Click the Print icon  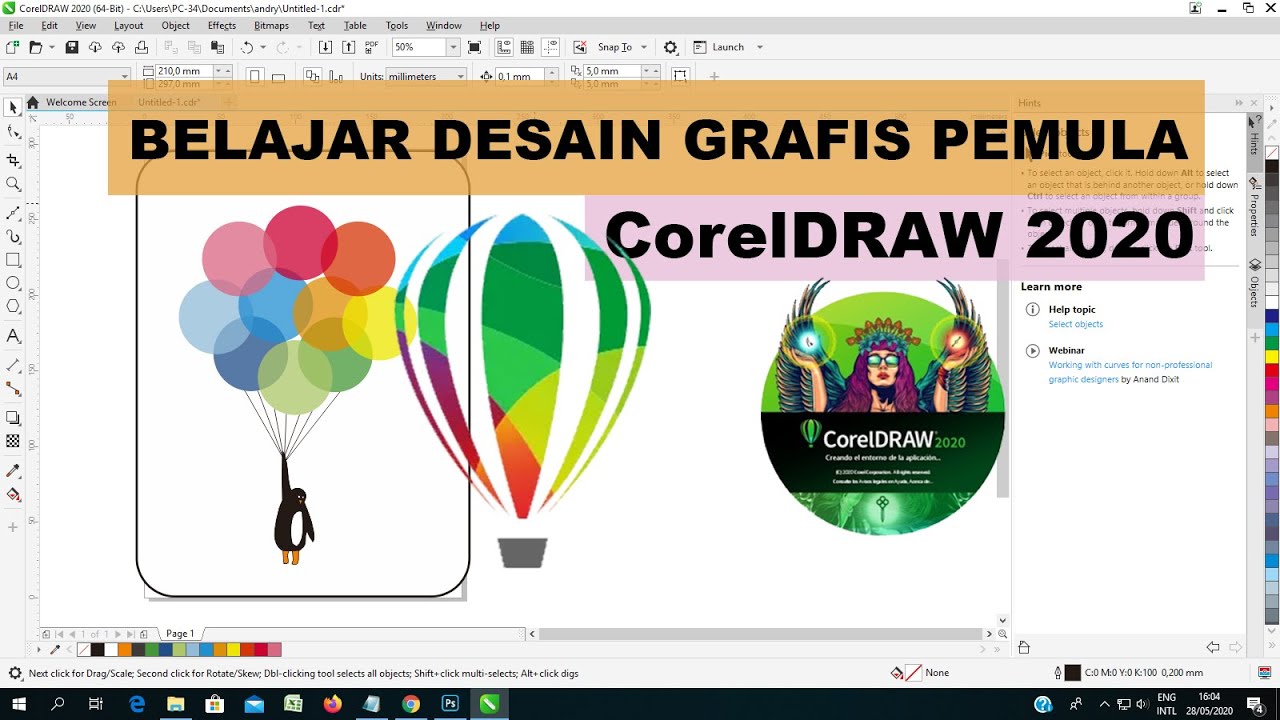click(141, 47)
